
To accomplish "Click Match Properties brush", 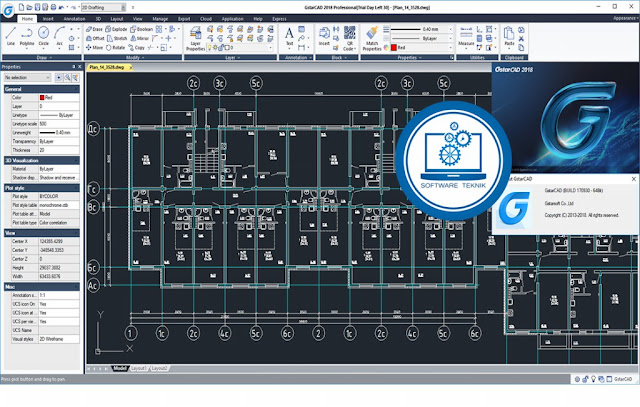I will tap(372, 38).
